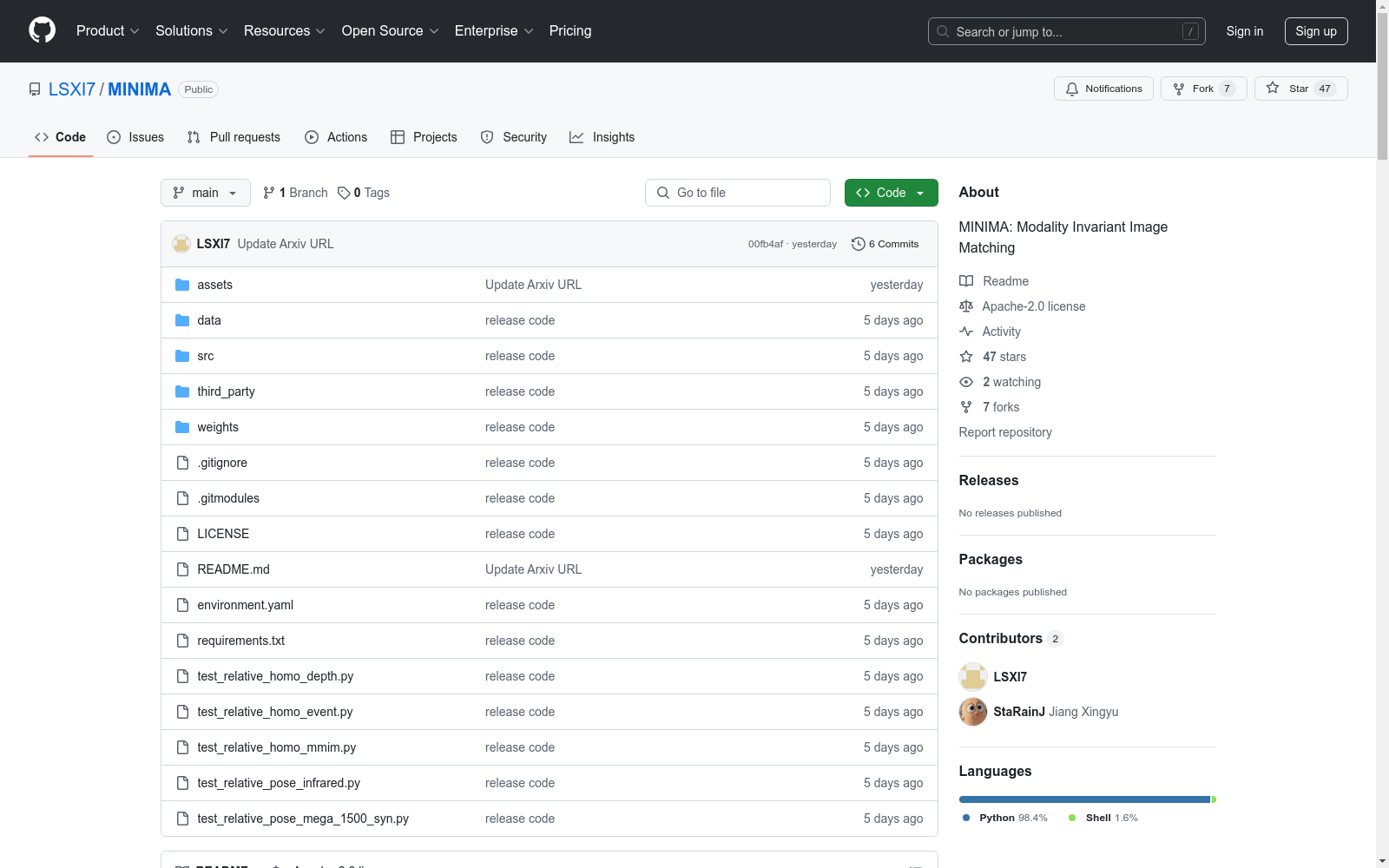
Task: View the 1 Branch link
Action: (x=295, y=193)
